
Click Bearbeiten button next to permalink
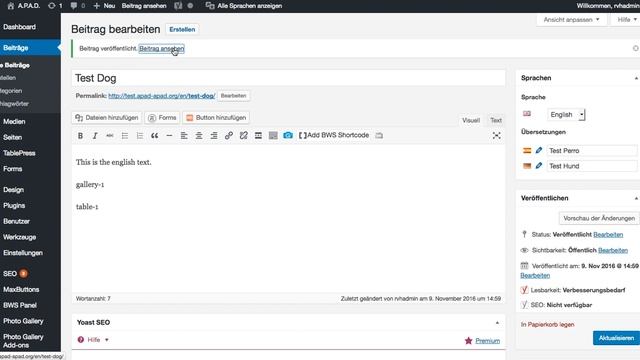pos(233,96)
